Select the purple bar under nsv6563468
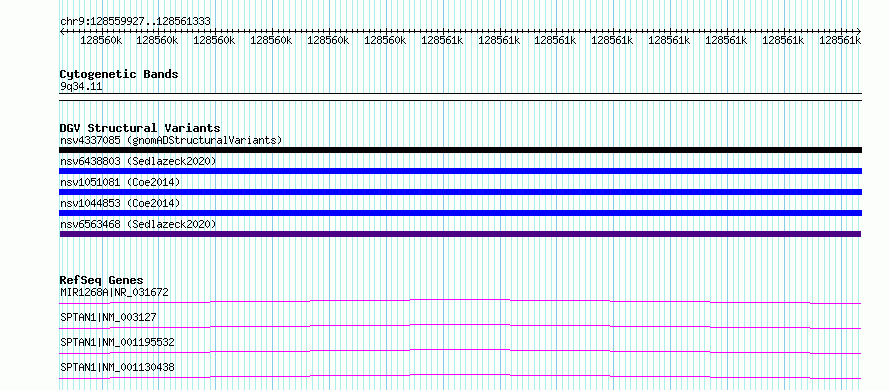The width and height of the screenshot is (890, 390). click(460, 234)
